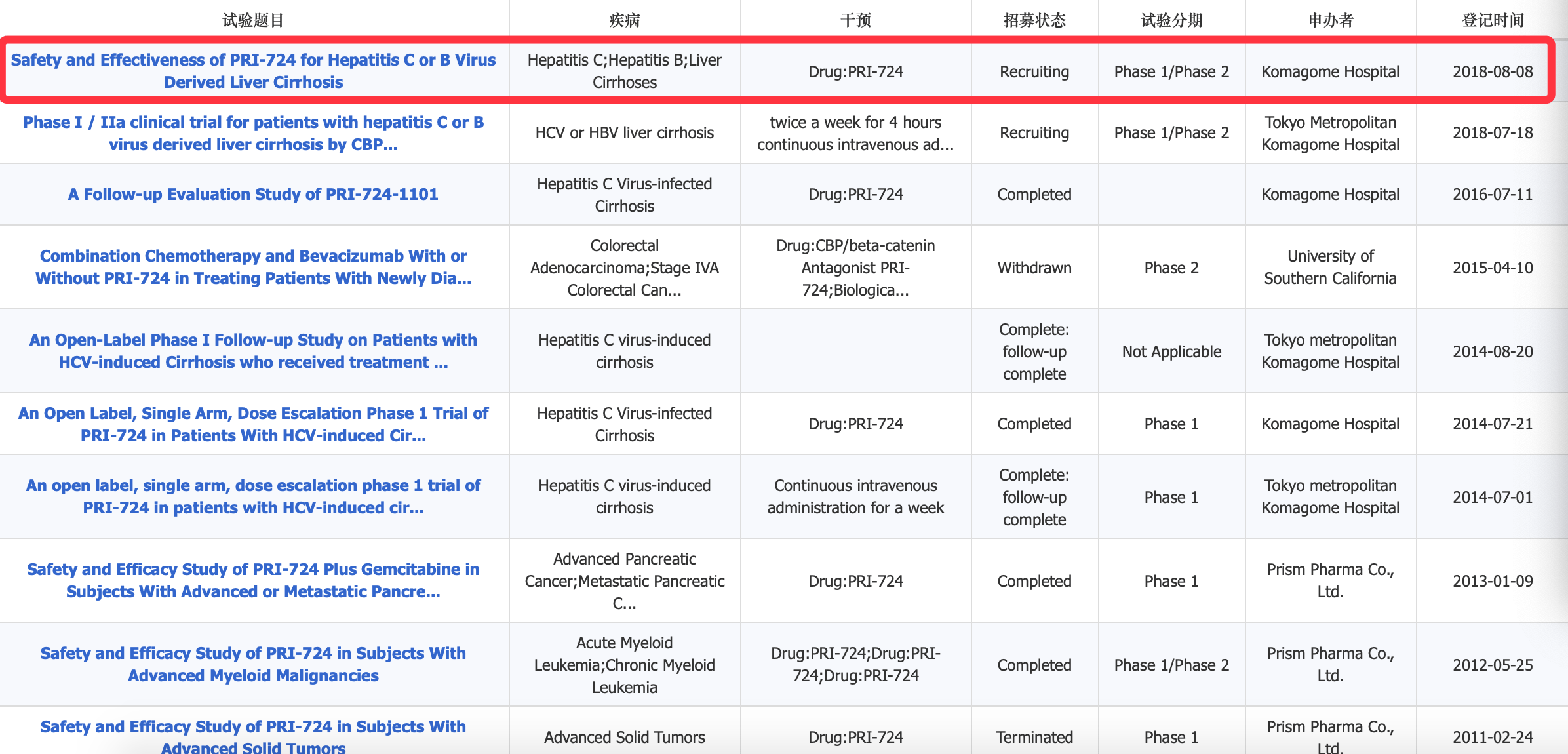Image resolution: width=1568 pixels, height=754 pixels.
Task: Click the 试验题目 column header
Action: tap(253, 20)
